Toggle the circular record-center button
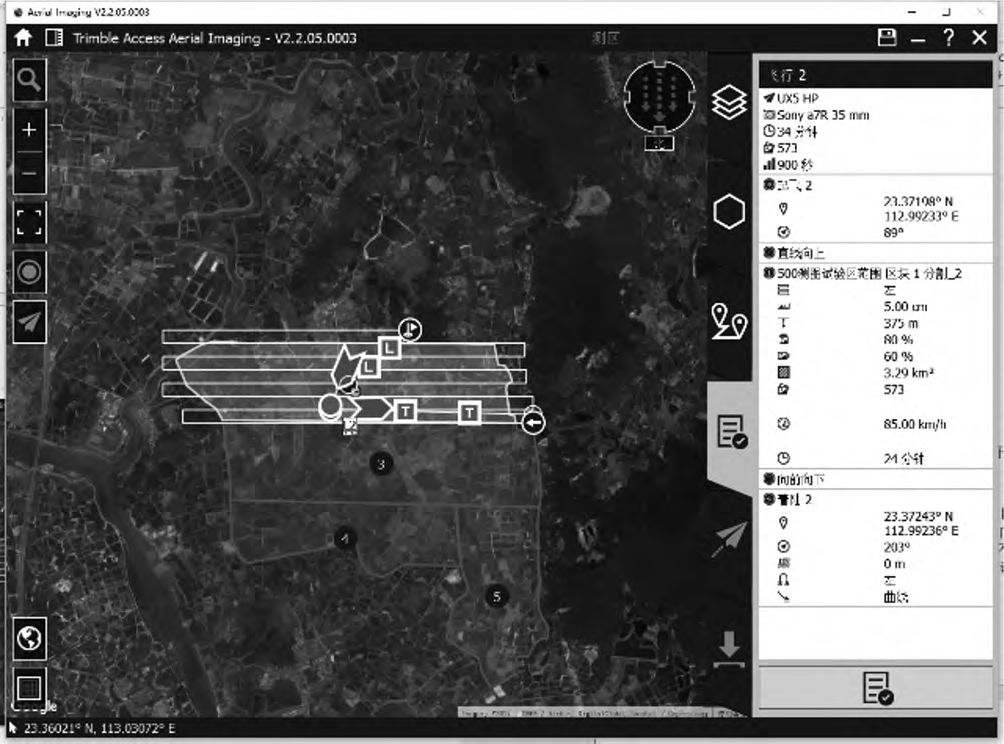Image resolution: width=1004 pixels, height=744 pixels. tap(29, 272)
